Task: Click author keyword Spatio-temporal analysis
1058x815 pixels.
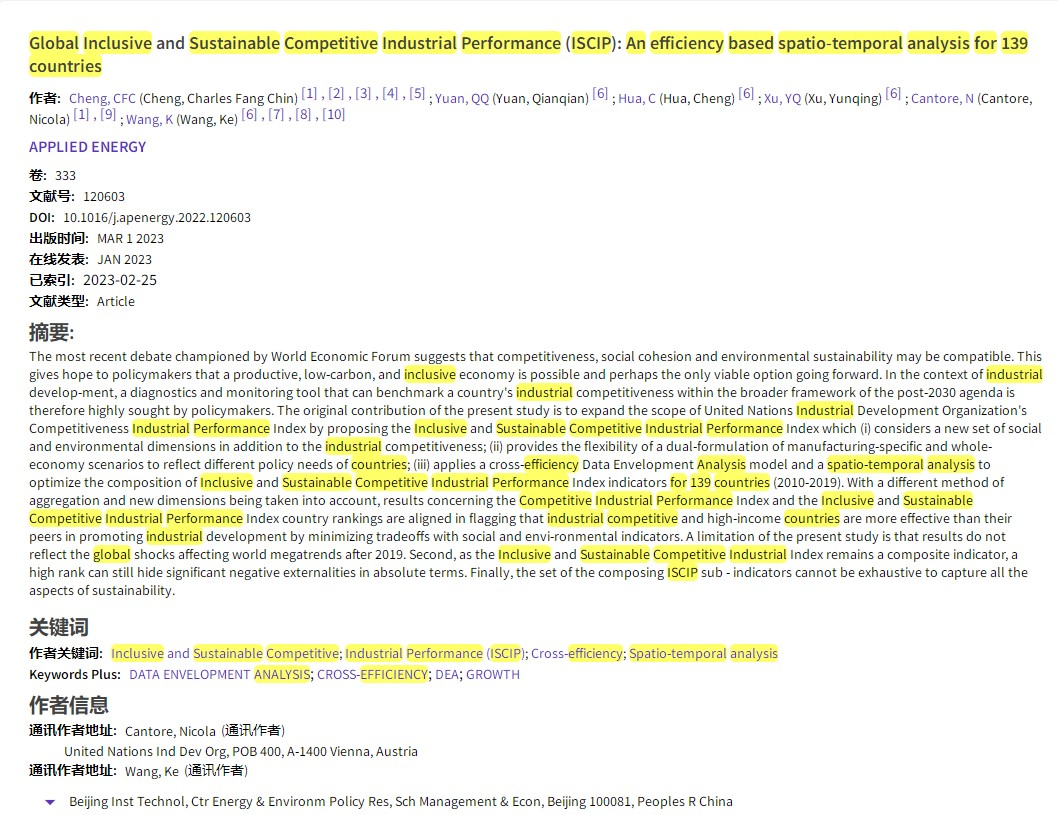Action: tap(703, 654)
